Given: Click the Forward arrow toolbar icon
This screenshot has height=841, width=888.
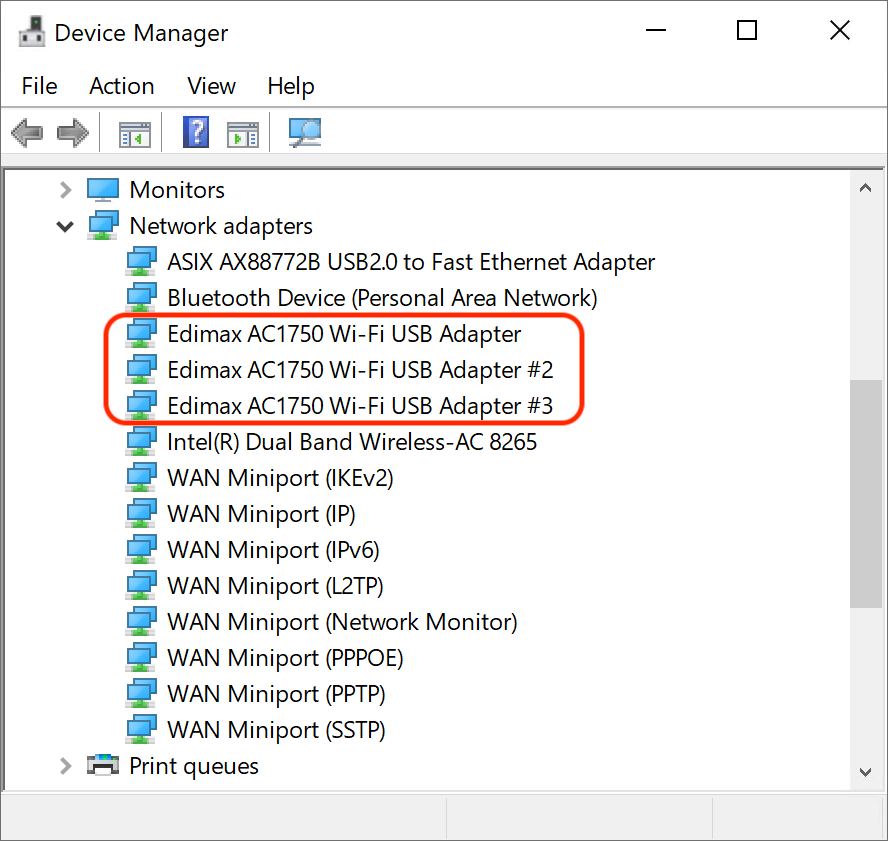Looking at the screenshot, I should 72,133.
